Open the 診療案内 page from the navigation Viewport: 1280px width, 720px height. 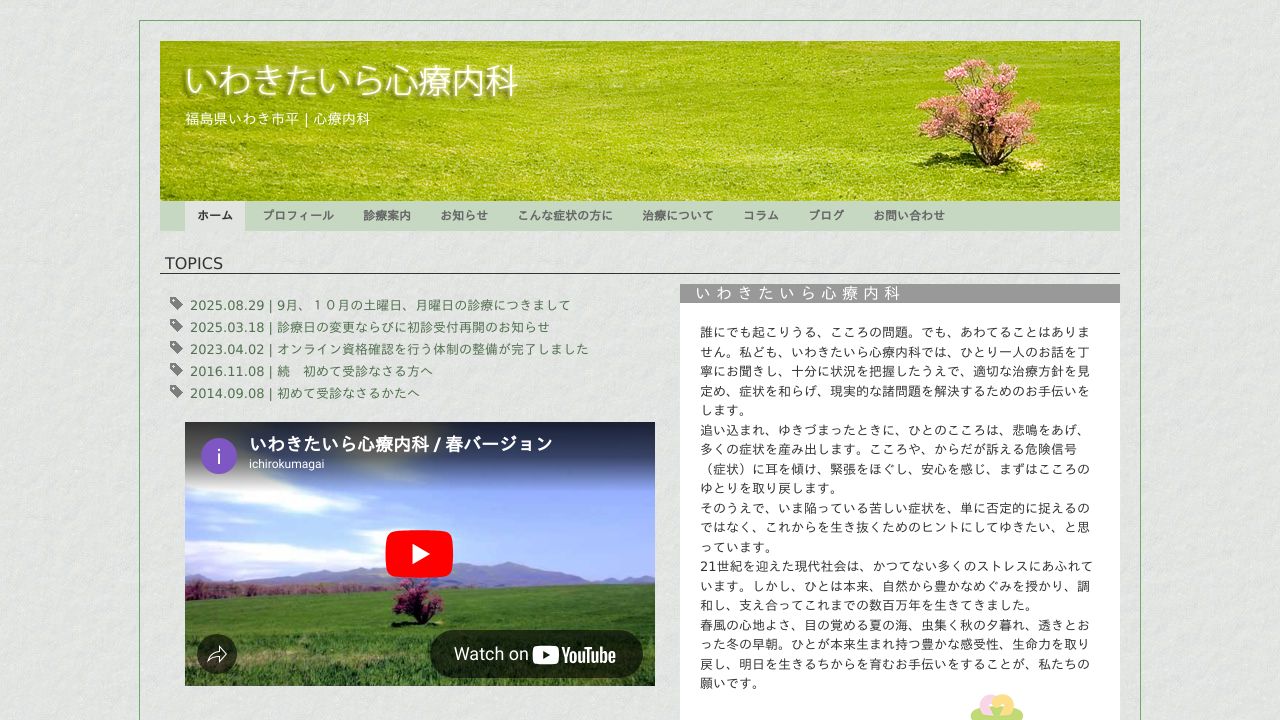click(x=387, y=215)
